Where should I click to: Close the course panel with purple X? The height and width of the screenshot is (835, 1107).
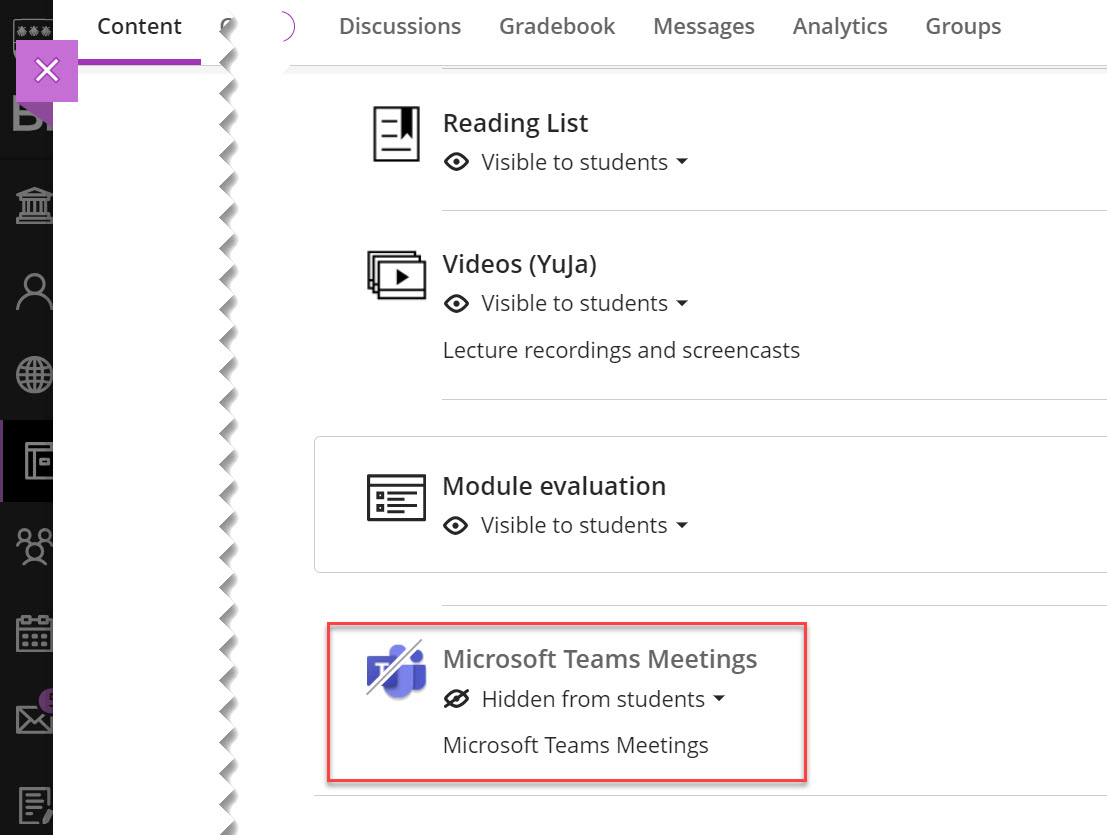click(47, 71)
